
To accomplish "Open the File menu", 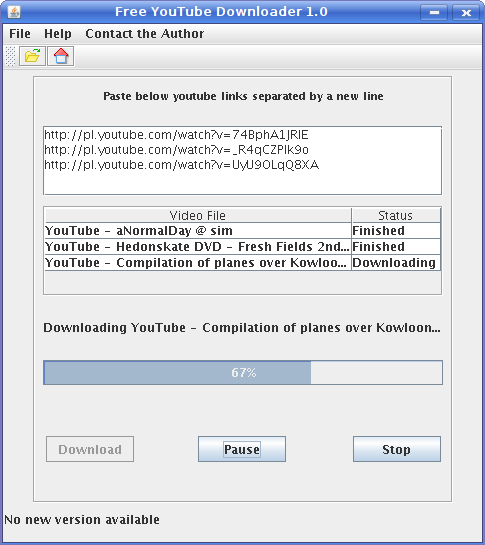I will (x=20, y=34).
